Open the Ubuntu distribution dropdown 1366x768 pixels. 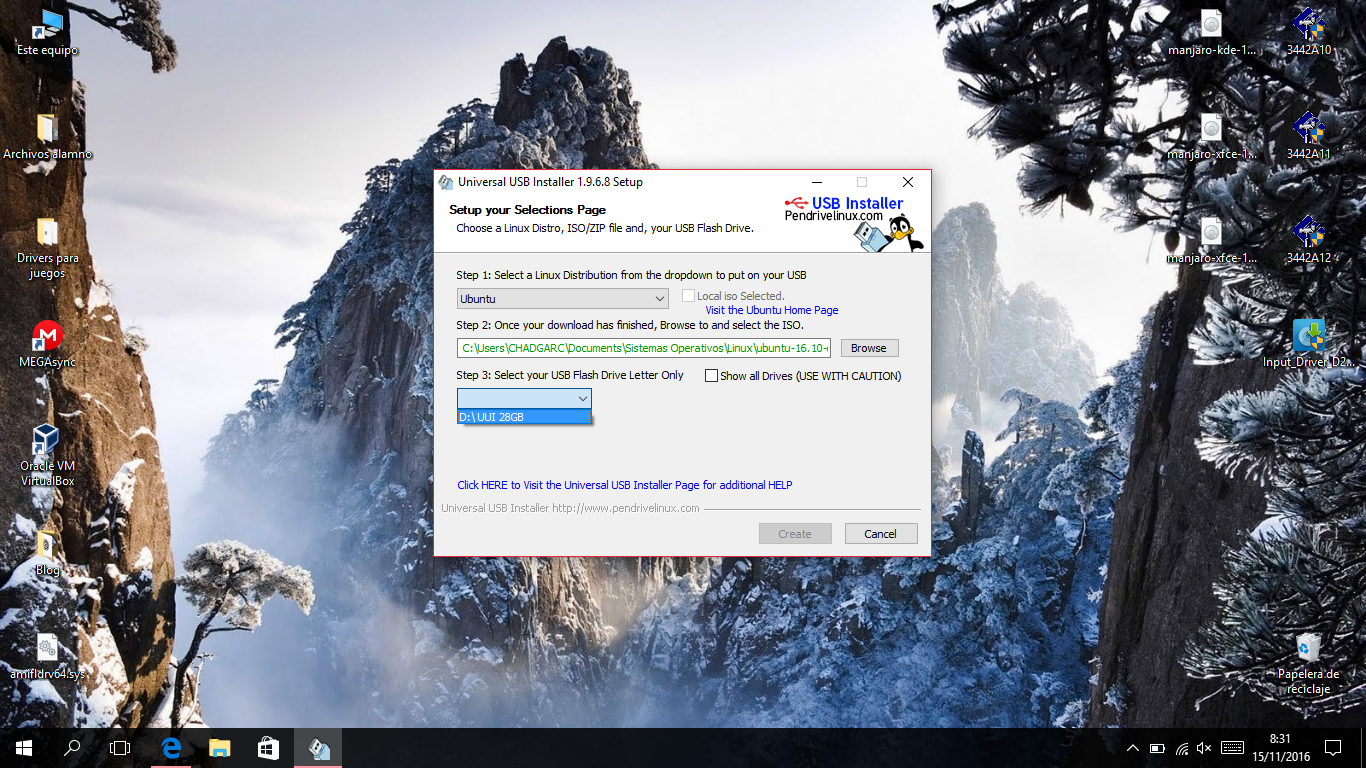point(563,298)
